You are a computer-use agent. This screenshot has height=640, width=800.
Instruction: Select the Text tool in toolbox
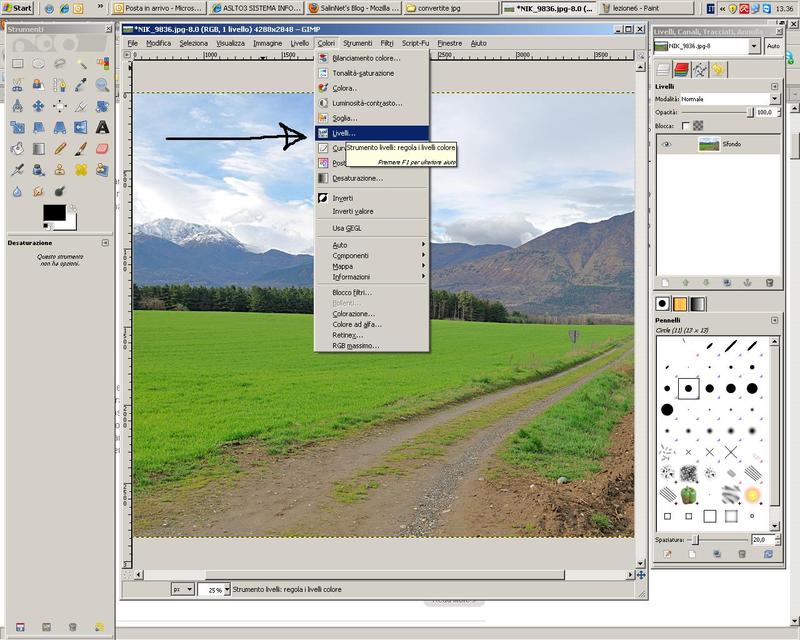[102, 127]
